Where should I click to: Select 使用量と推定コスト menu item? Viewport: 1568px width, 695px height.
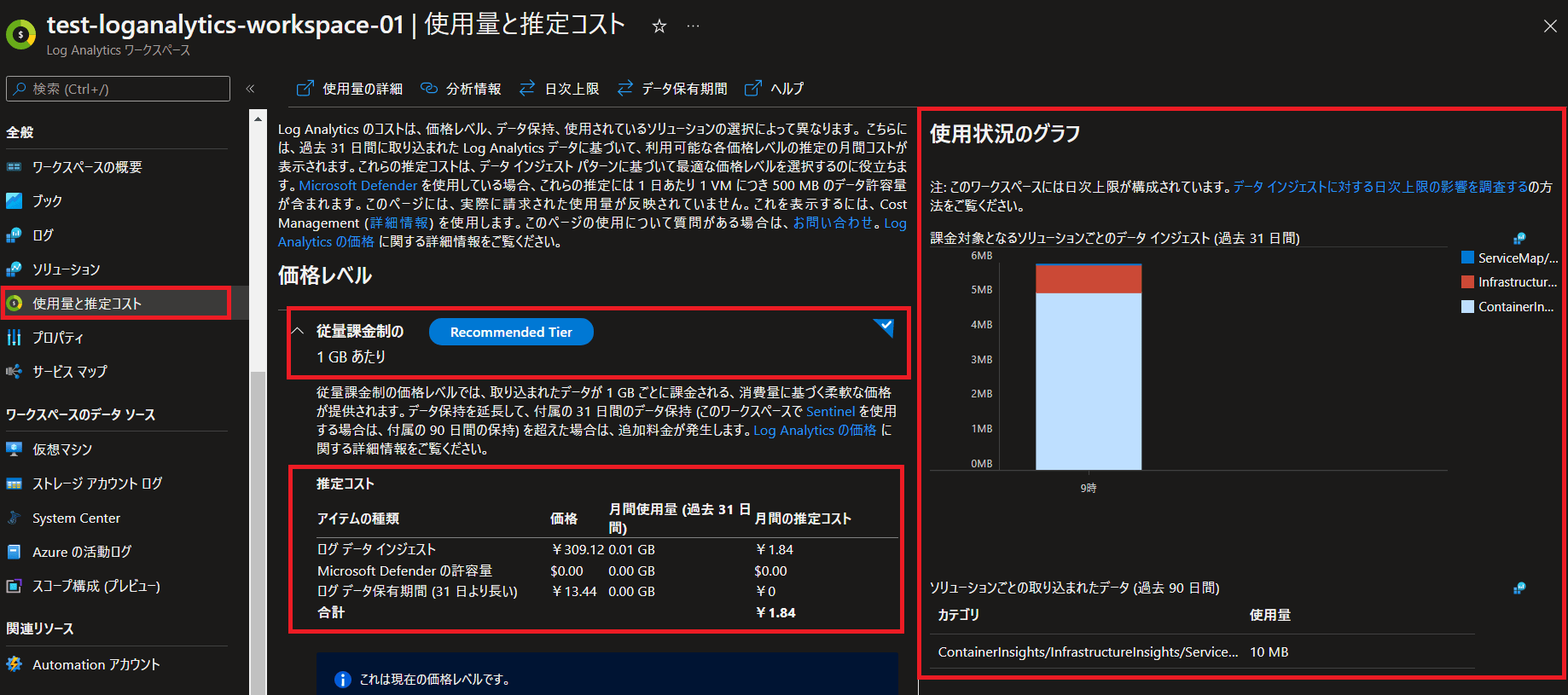[116, 304]
